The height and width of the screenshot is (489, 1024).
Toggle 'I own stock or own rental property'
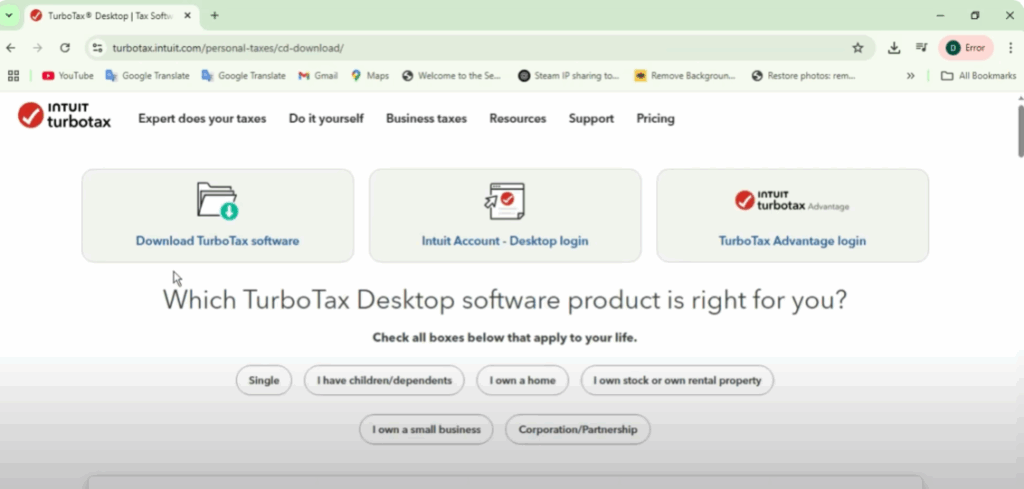[x=677, y=380]
